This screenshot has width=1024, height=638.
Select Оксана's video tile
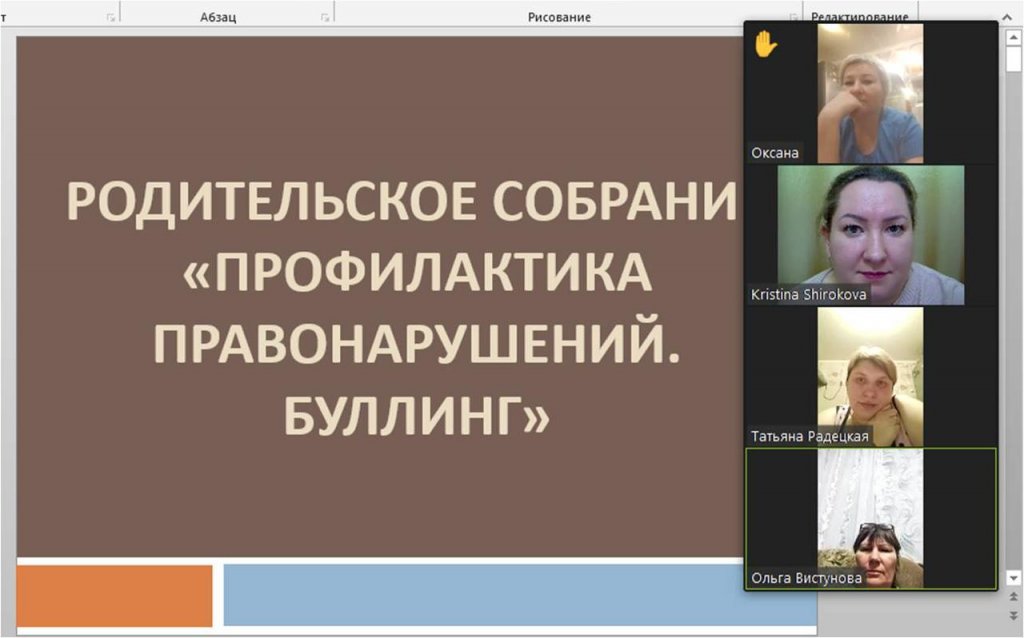[870, 93]
